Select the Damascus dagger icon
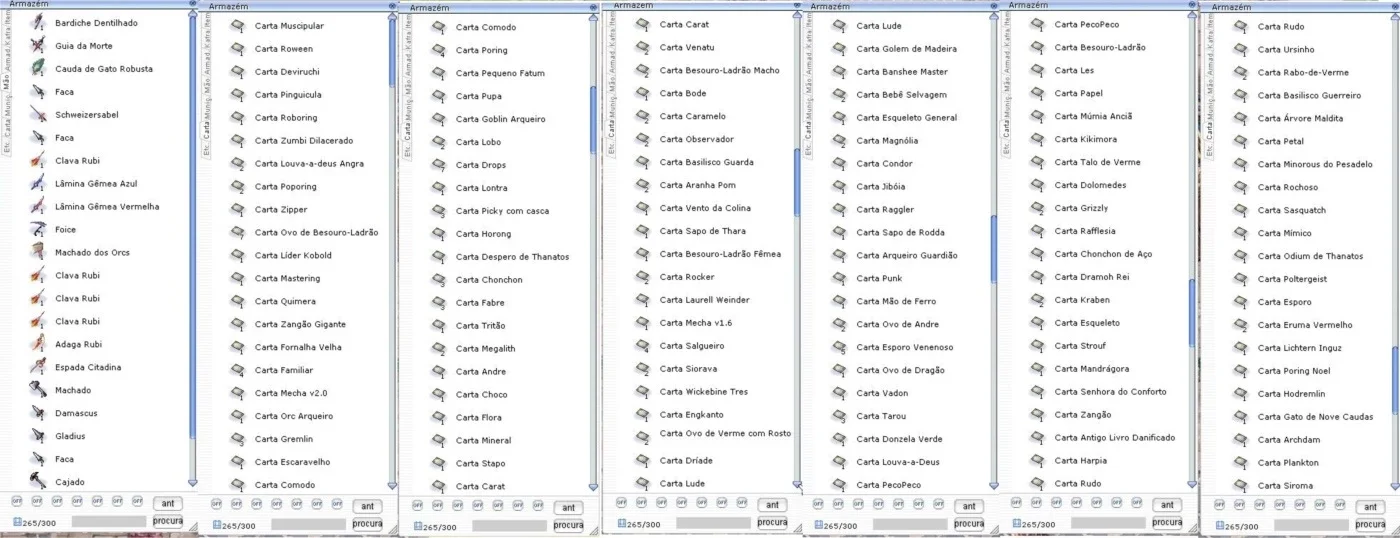Viewport: 1400px width, 538px height. 37,414
